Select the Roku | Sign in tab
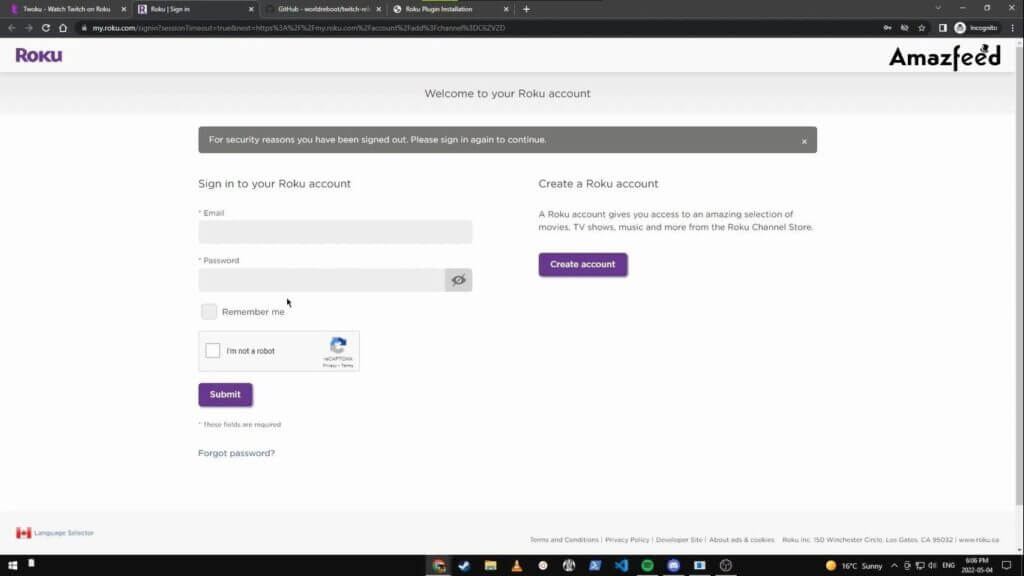The width and height of the screenshot is (1024, 576). 195,9
